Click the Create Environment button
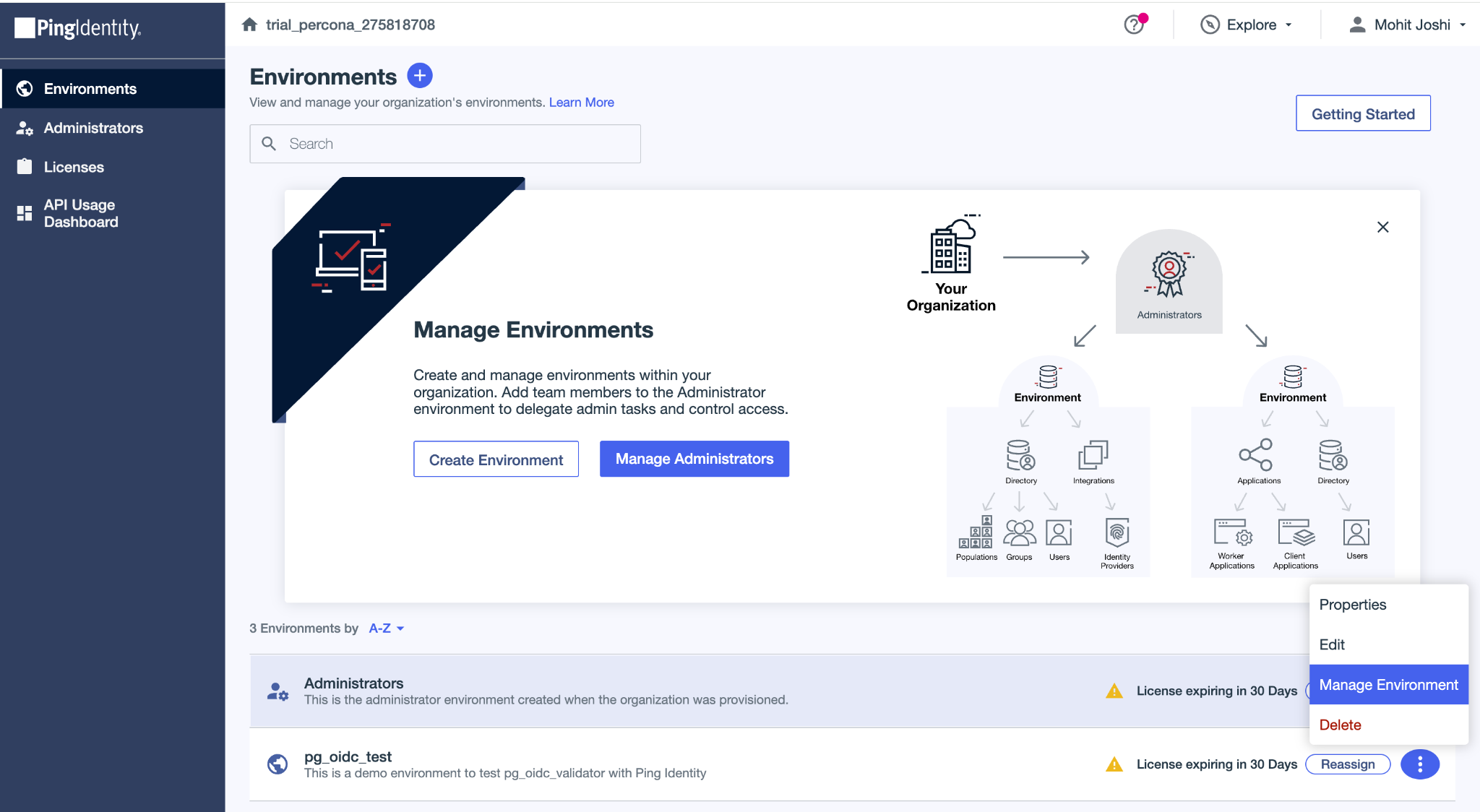The image size is (1480, 812). click(x=496, y=459)
